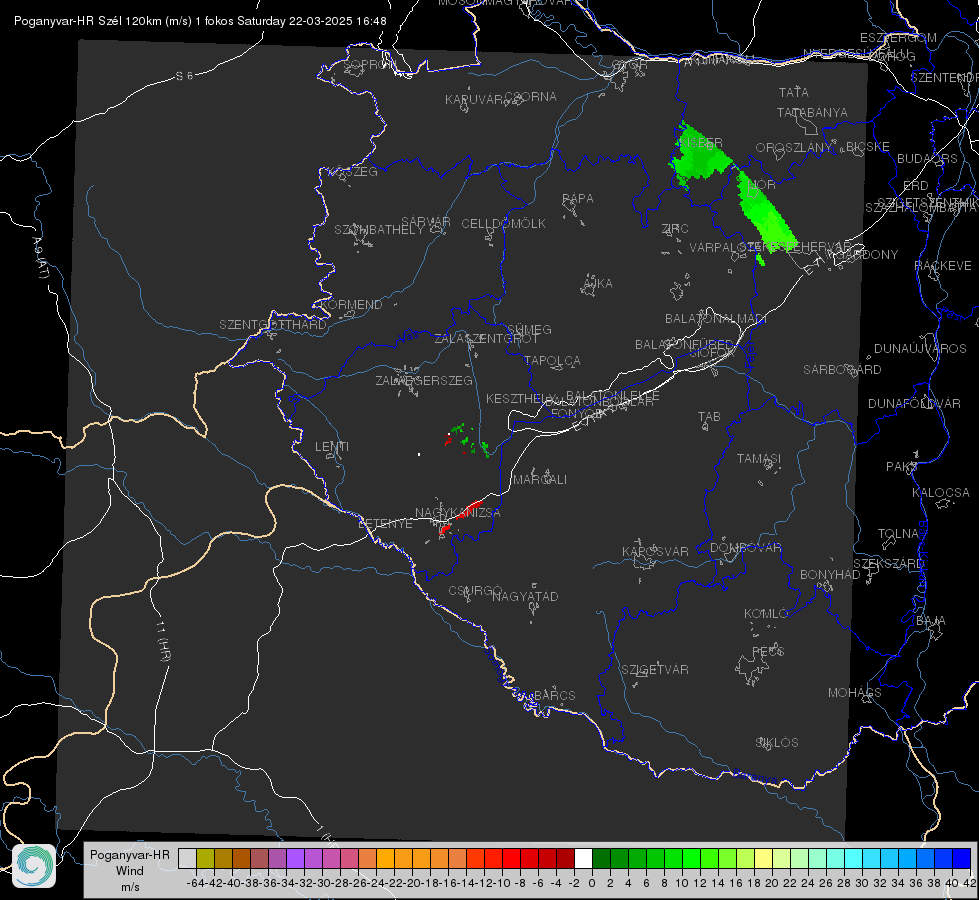
Task: Click the CELLDÖMÖLK city label
Action: tap(504, 224)
